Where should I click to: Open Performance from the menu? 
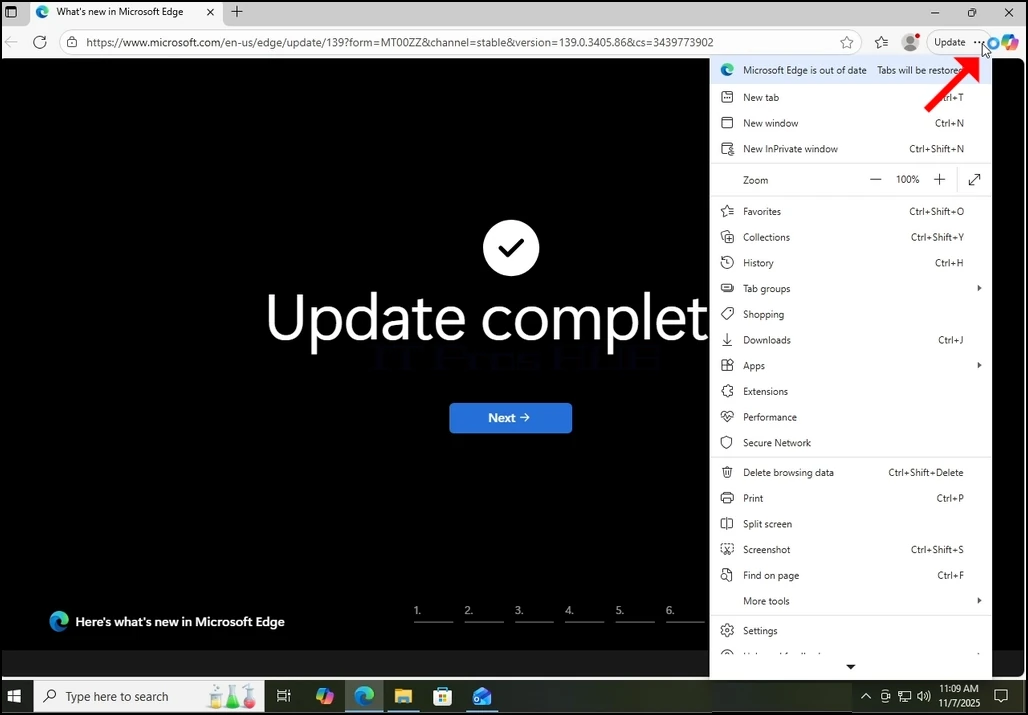(x=850, y=417)
